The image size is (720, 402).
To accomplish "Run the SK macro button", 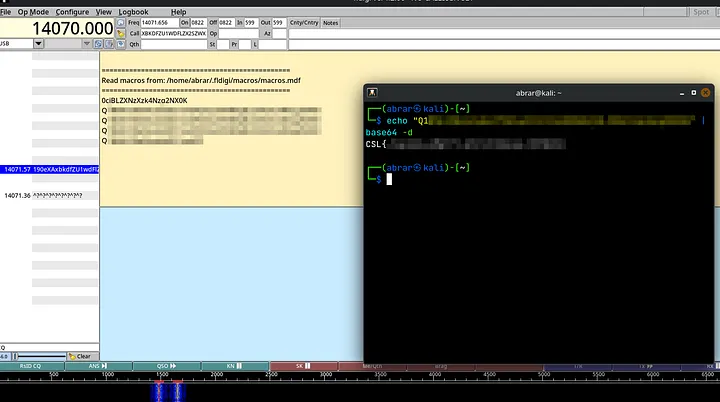I will click(304, 366).
